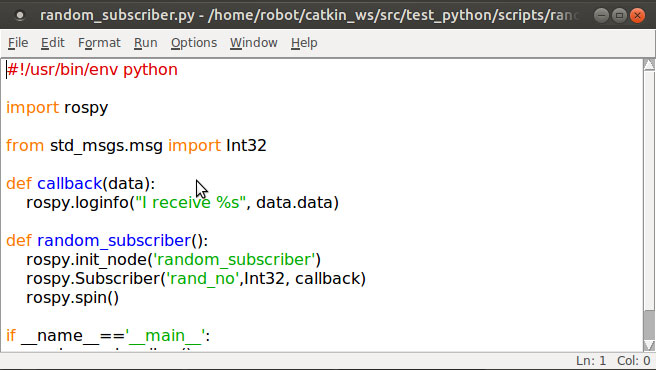The width and height of the screenshot is (656, 370).
Task: Click the 'callback' function name in def line
Action: tap(69, 183)
